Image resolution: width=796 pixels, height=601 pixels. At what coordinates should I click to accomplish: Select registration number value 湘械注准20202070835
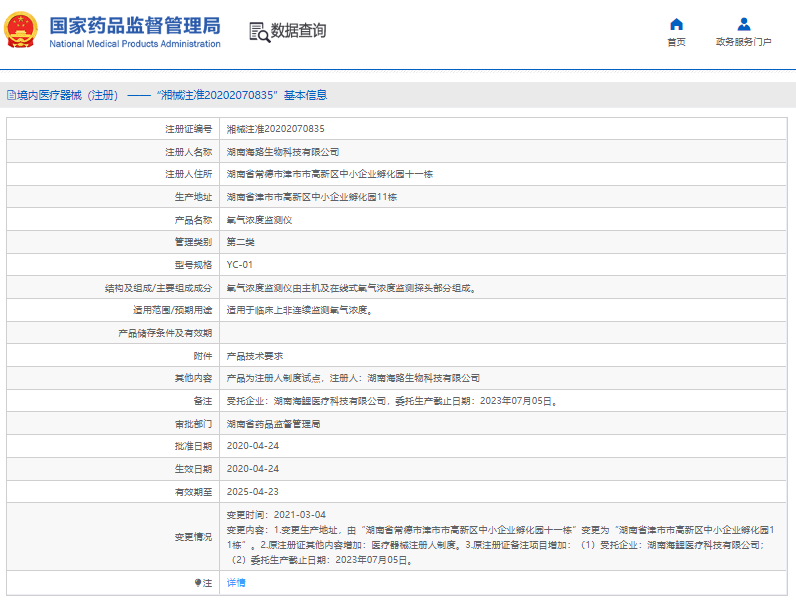[275, 129]
